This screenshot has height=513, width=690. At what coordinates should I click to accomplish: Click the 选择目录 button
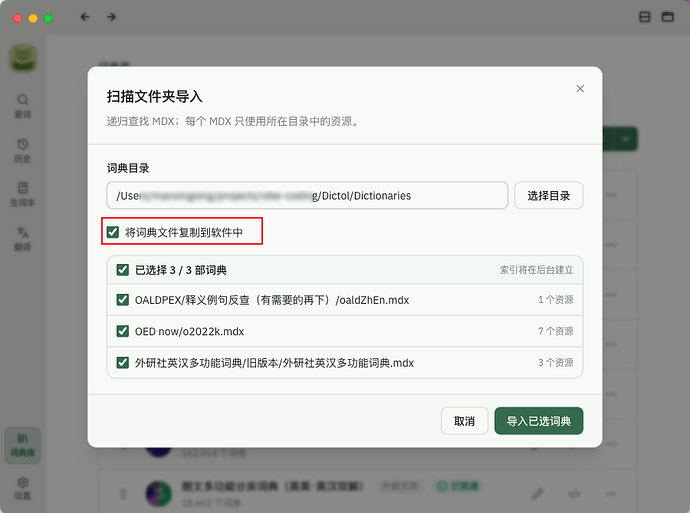548,195
